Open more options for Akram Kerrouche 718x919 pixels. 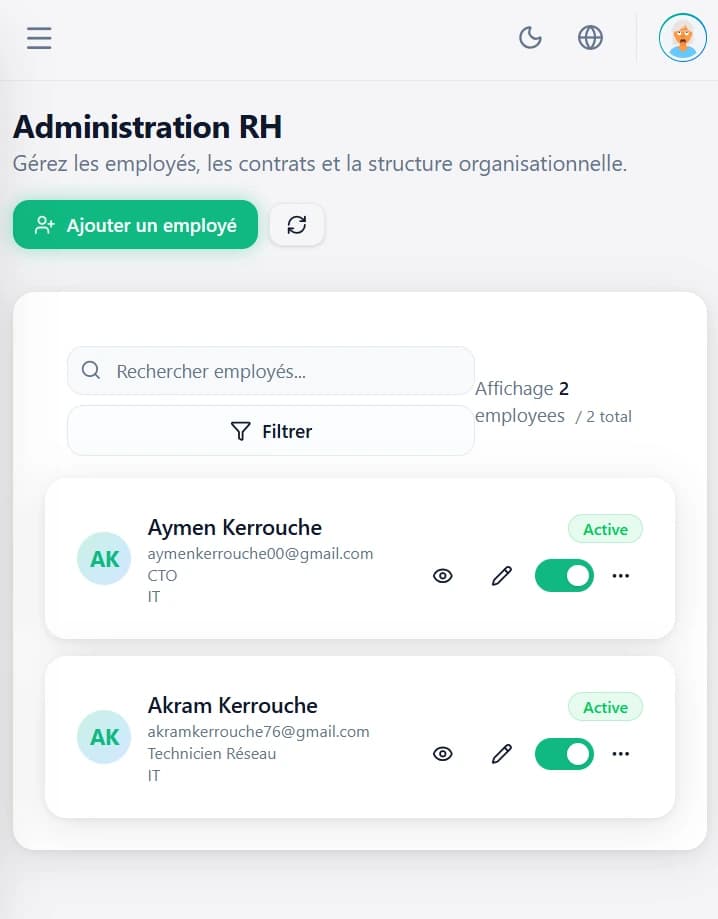point(621,754)
